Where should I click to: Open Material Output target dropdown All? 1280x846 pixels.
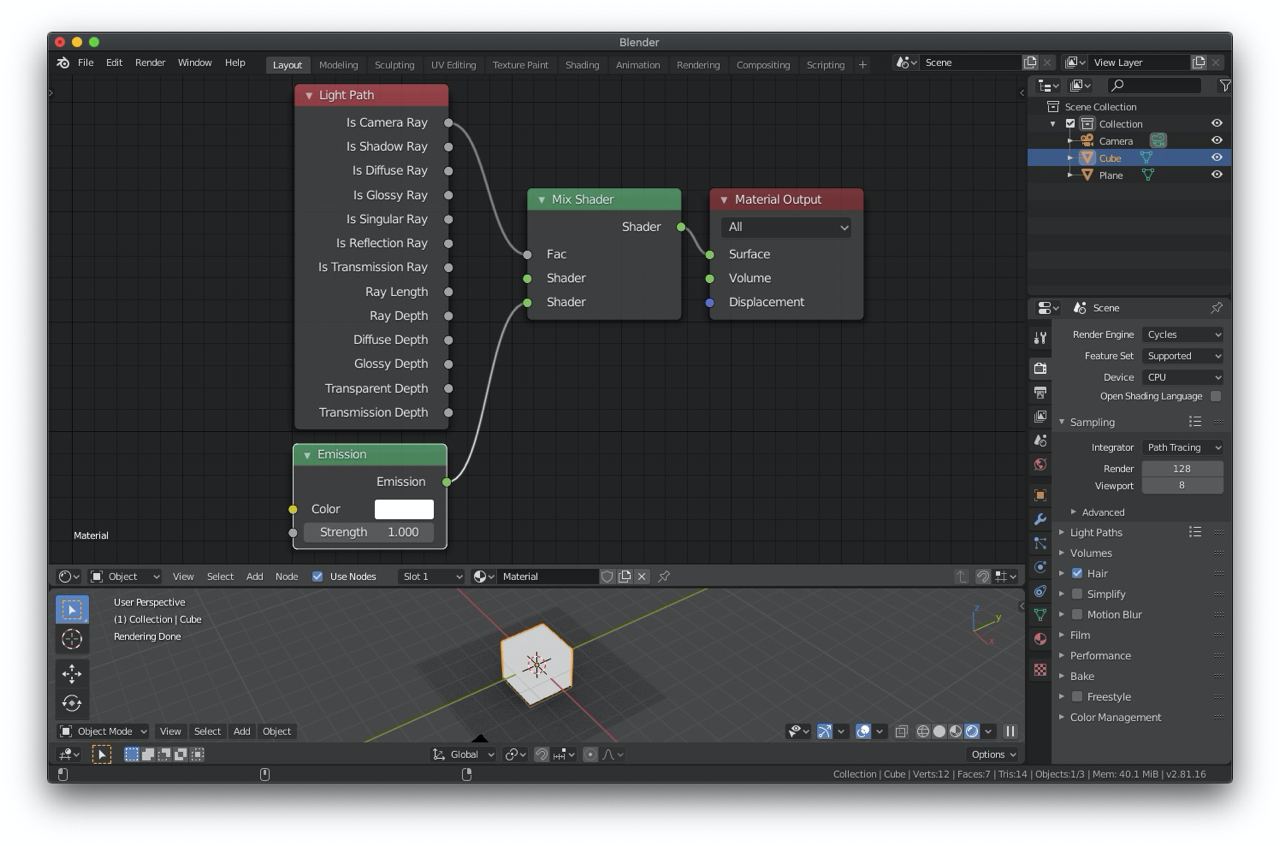[786, 227]
